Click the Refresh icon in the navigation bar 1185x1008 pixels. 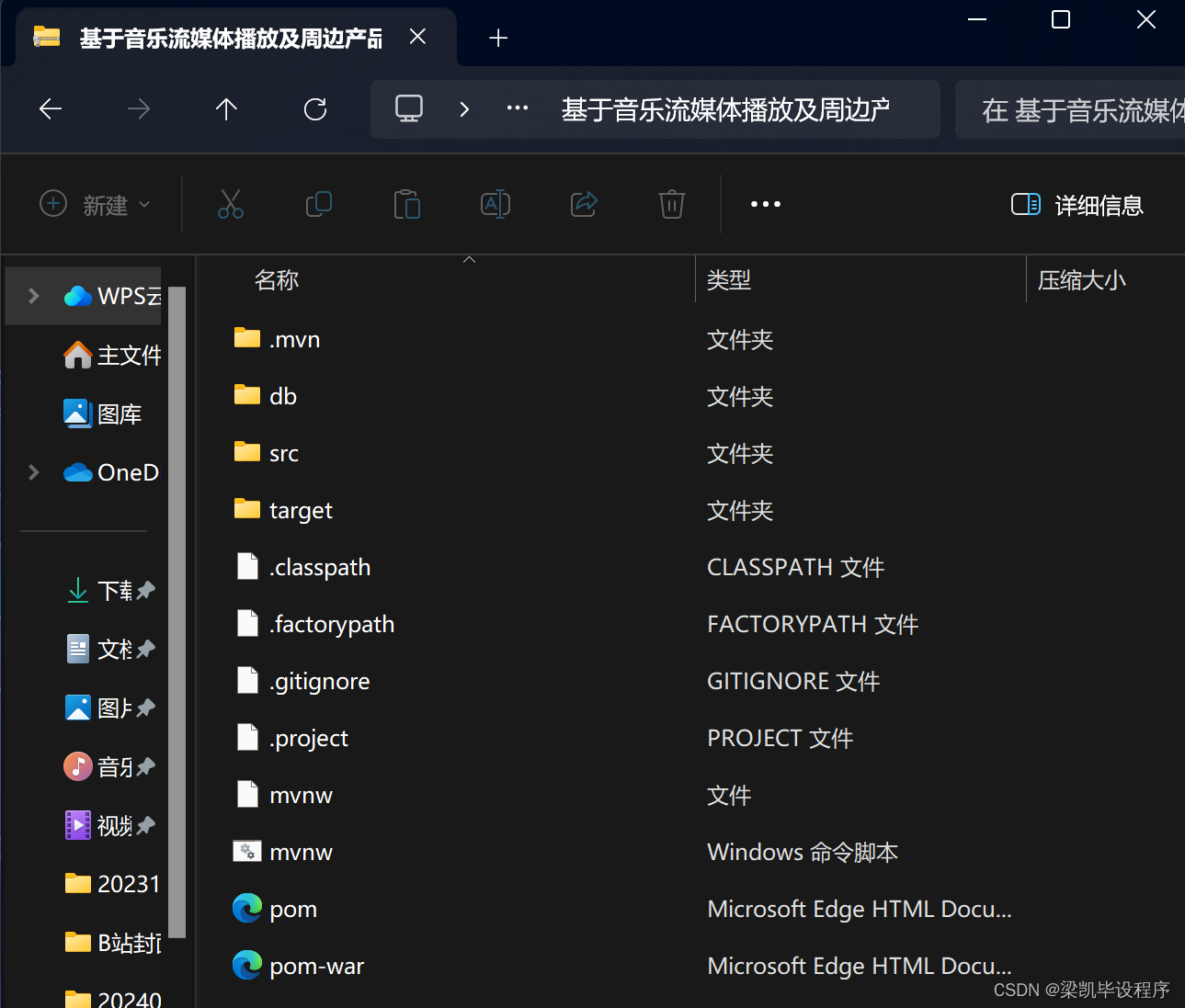pyautogui.click(x=315, y=108)
